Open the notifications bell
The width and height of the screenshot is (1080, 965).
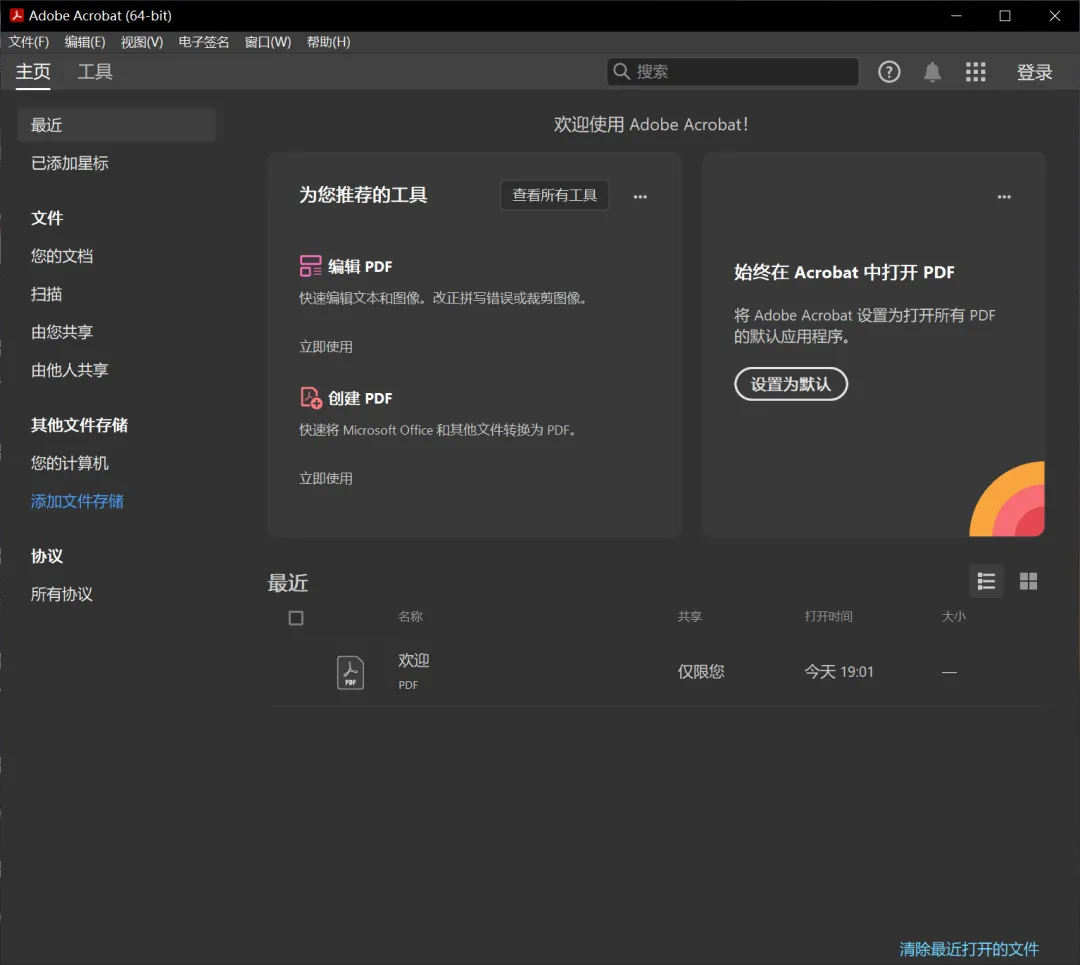pos(932,72)
